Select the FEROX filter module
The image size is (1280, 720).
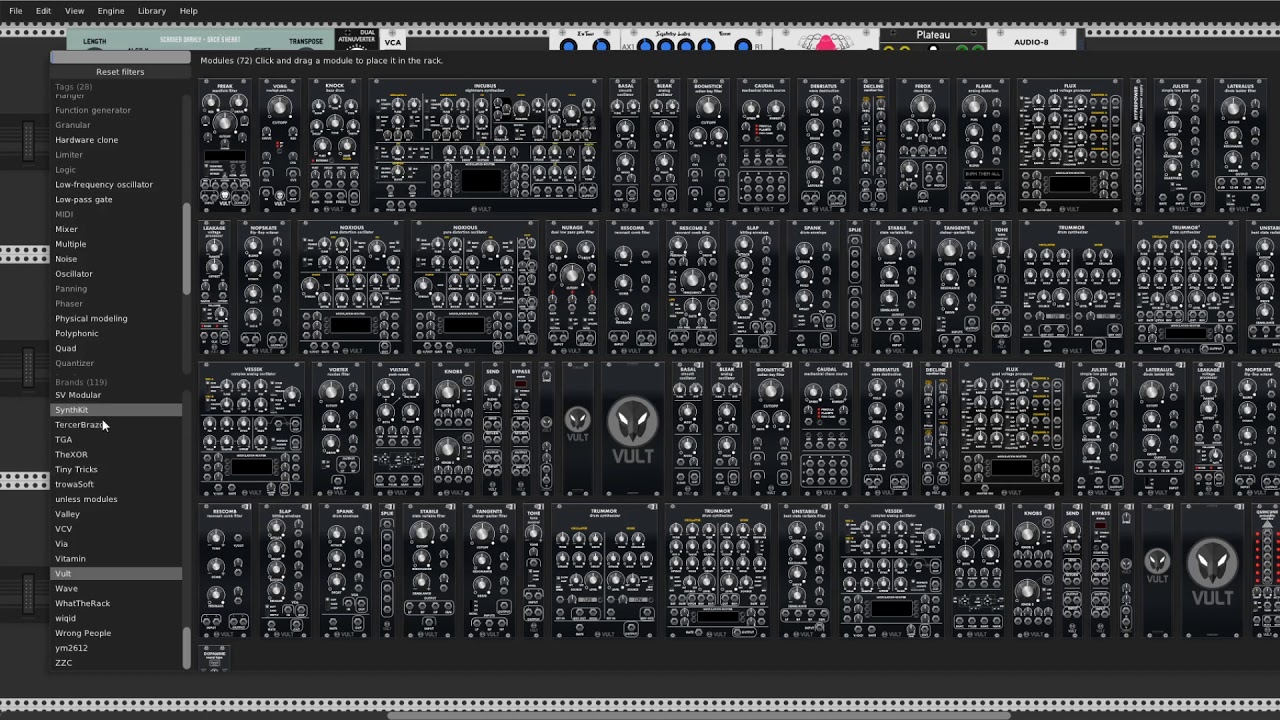(923, 147)
